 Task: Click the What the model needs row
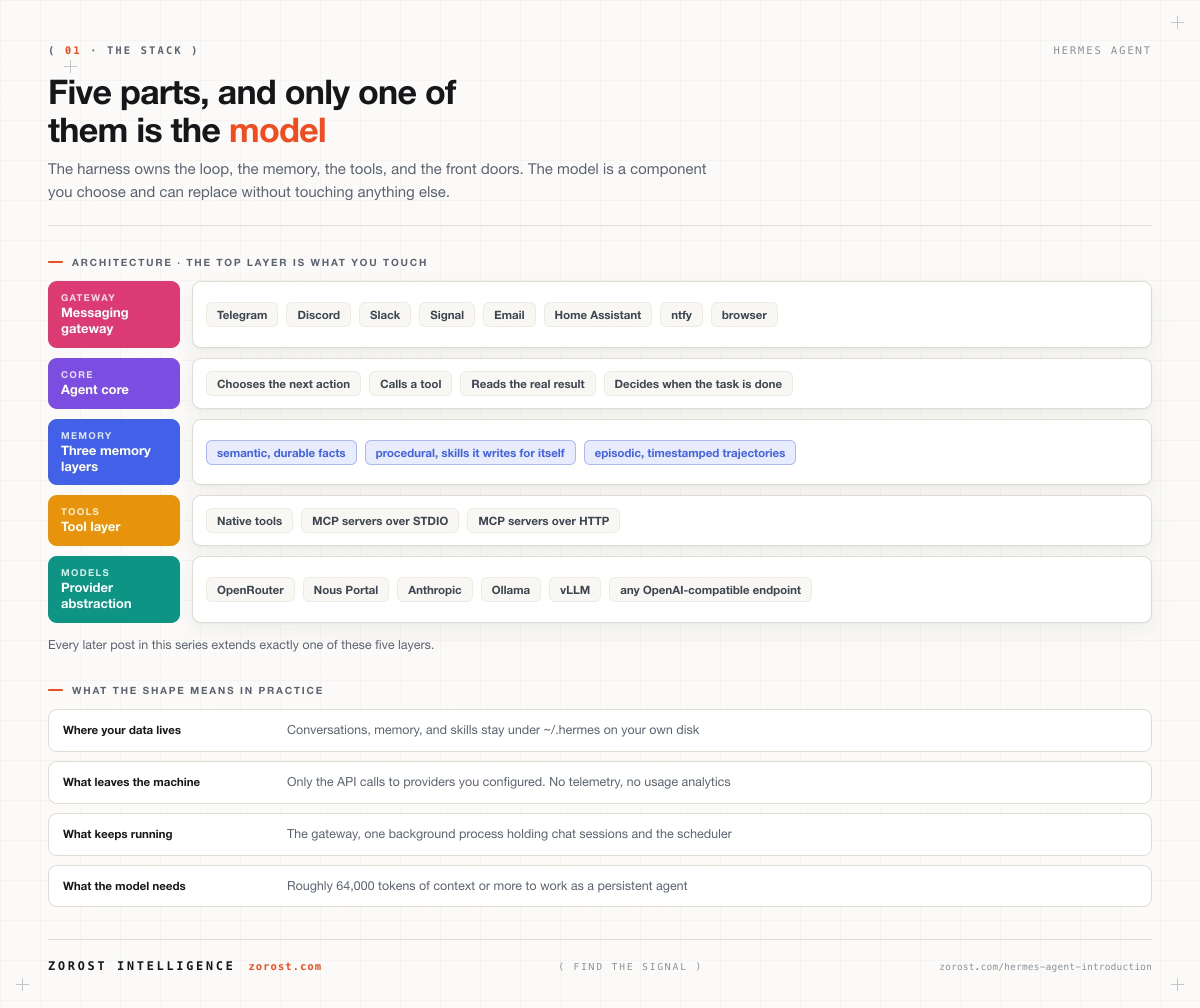tap(599, 885)
